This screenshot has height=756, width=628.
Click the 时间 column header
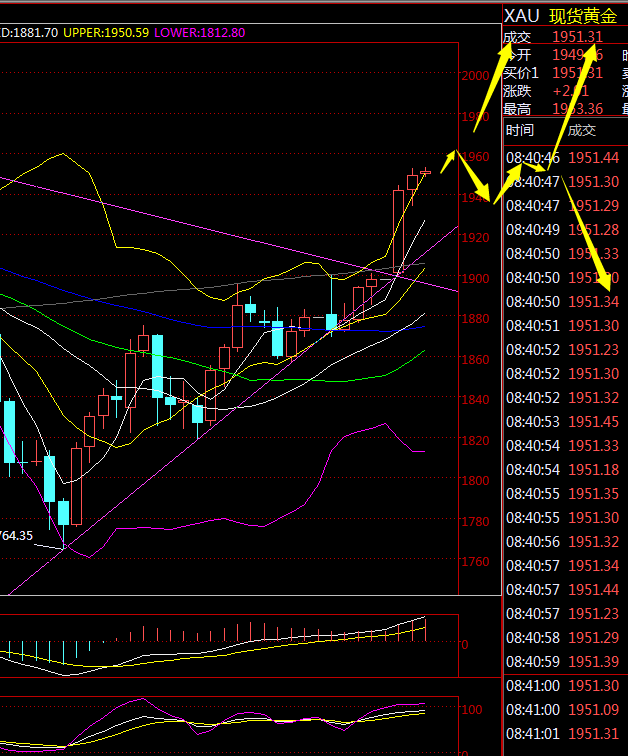520,130
